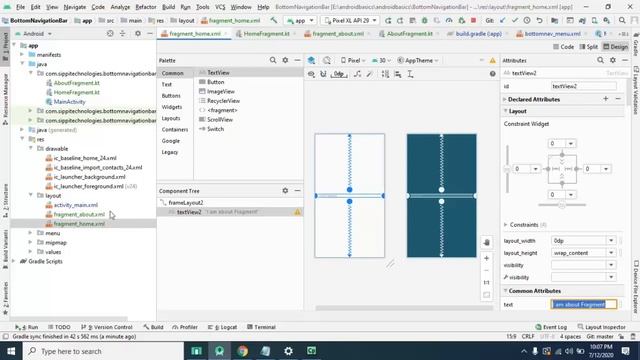The width and height of the screenshot is (640, 360).
Task: Debug the app with bug icon
Action: tap(424, 20)
